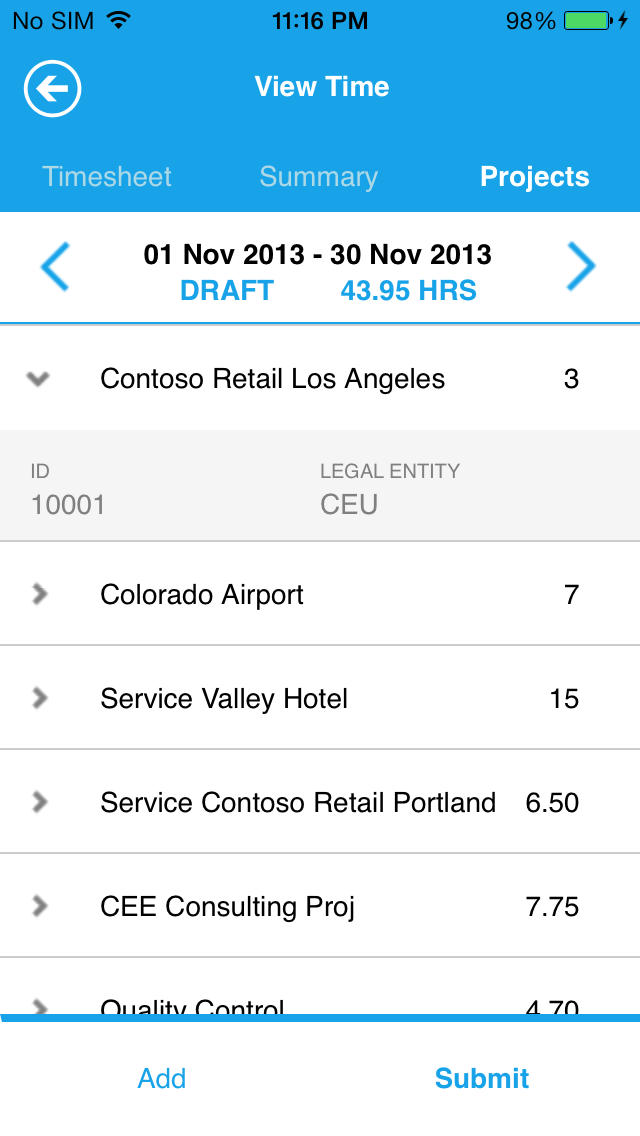Image resolution: width=640 pixels, height=1136 pixels.
Task: Tap the 43.95 HRS total
Action: coord(408,291)
